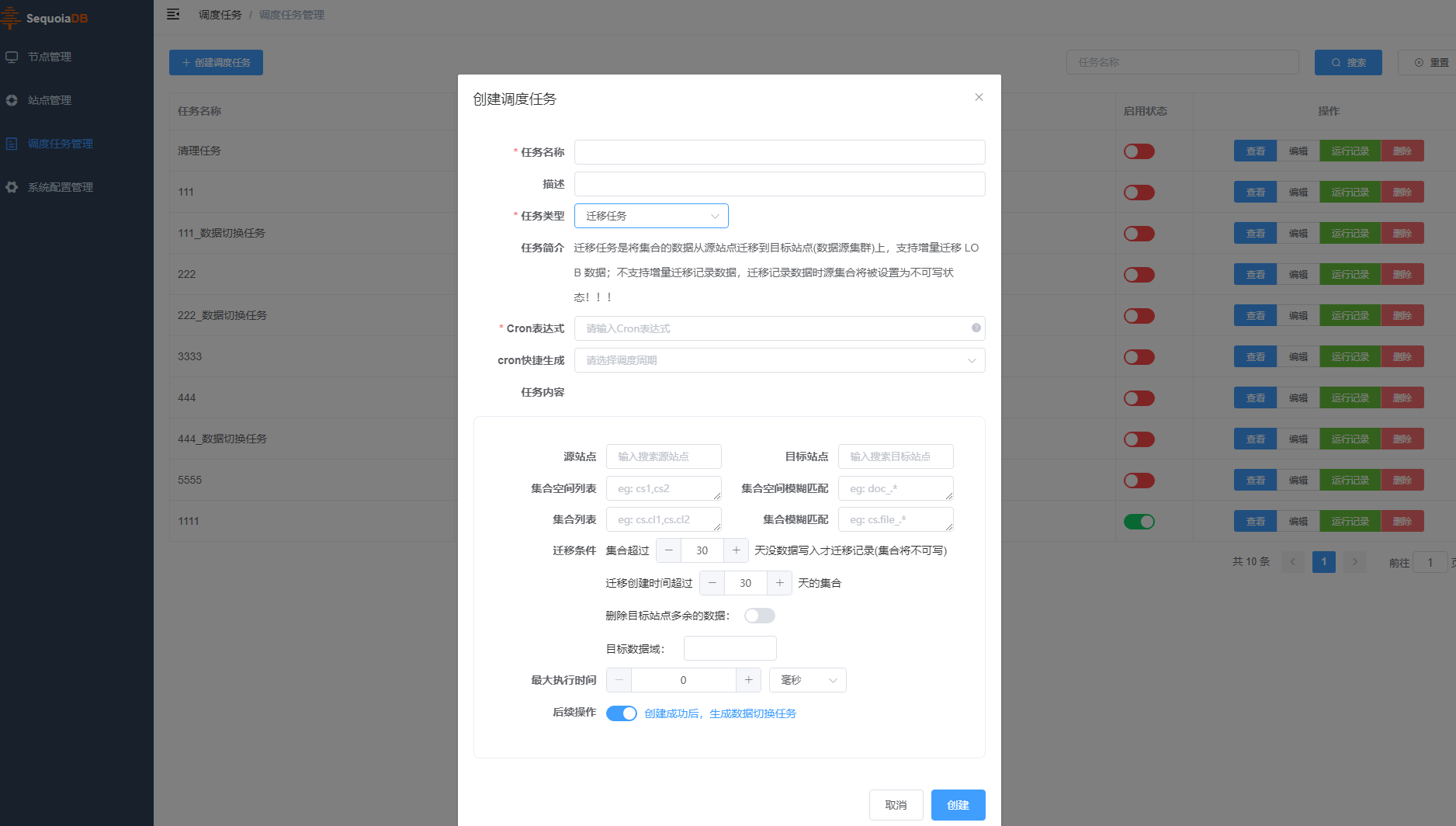The width and height of the screenshot is (1456, 826).
Task: Toggle enable status for 清理任务 row
Action: 1139,151
